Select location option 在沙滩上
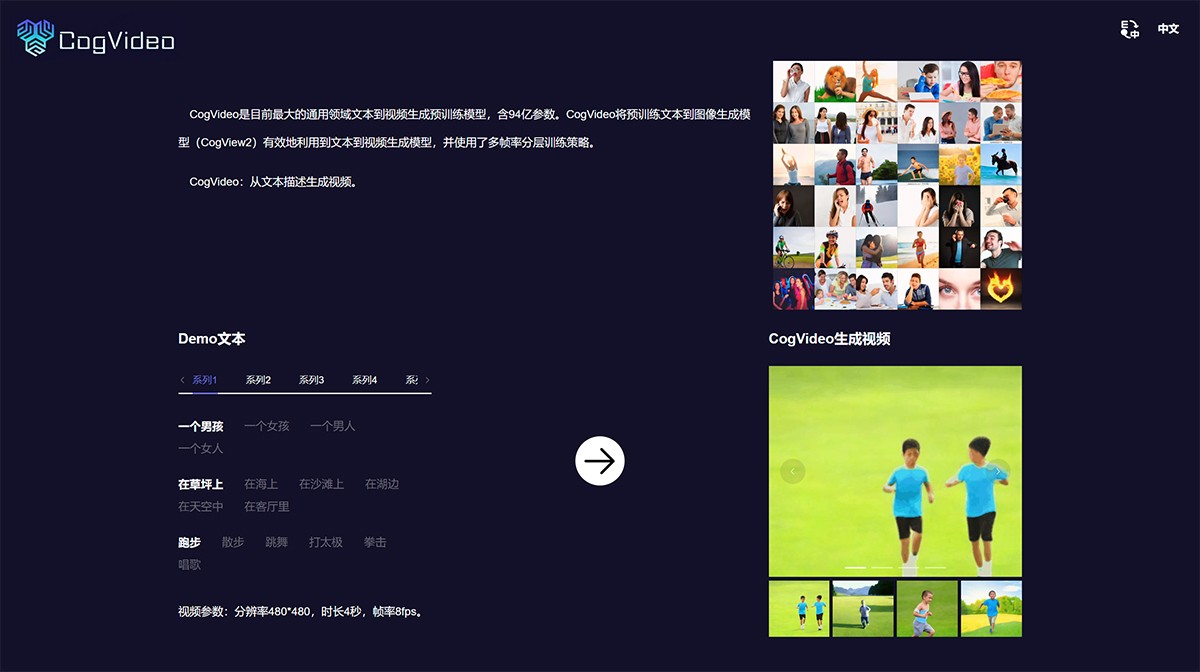This screenshot has height=672, width=1200. pyautogui.click(x=321, y=484)
